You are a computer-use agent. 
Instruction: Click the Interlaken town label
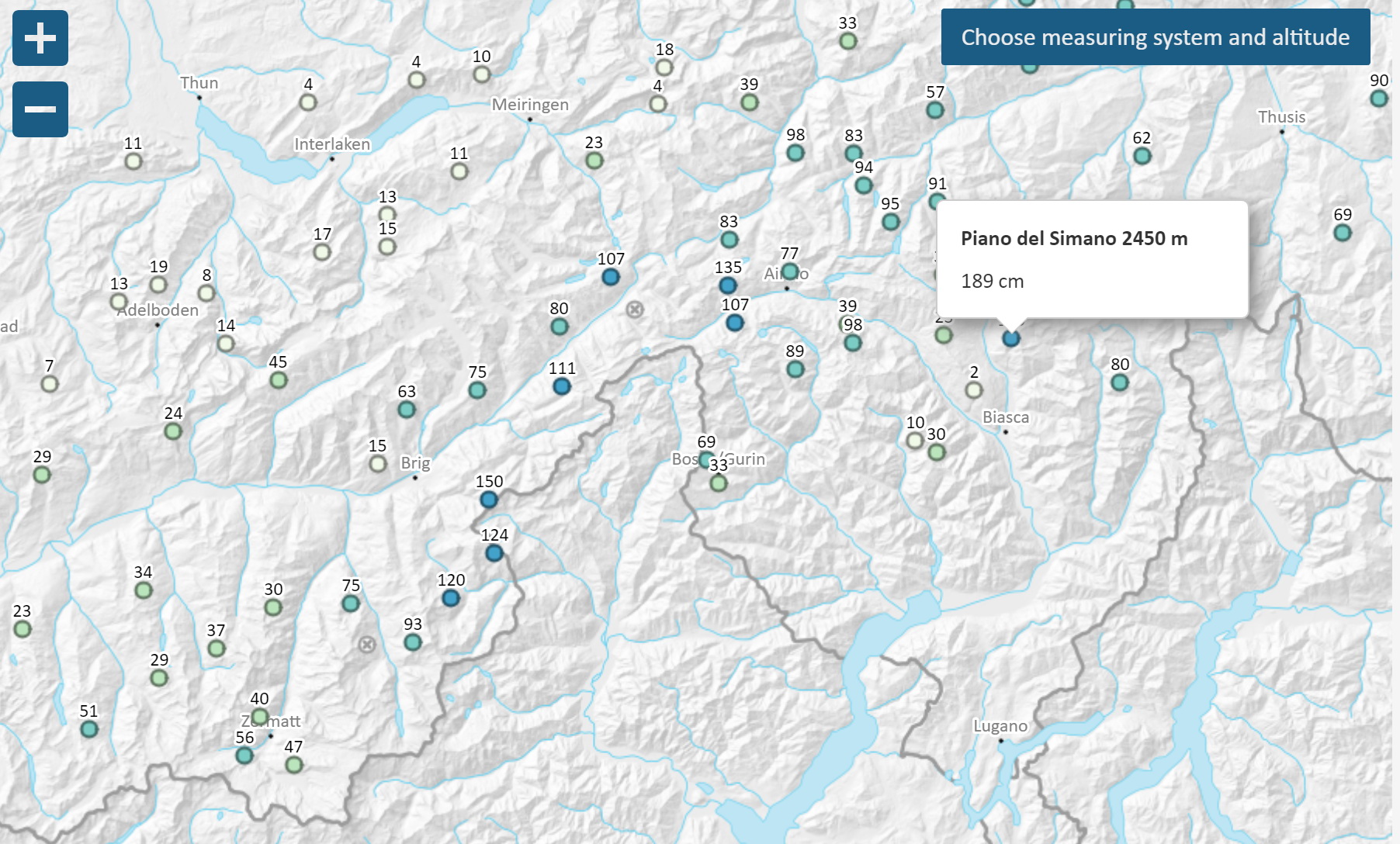pos(332,144)
